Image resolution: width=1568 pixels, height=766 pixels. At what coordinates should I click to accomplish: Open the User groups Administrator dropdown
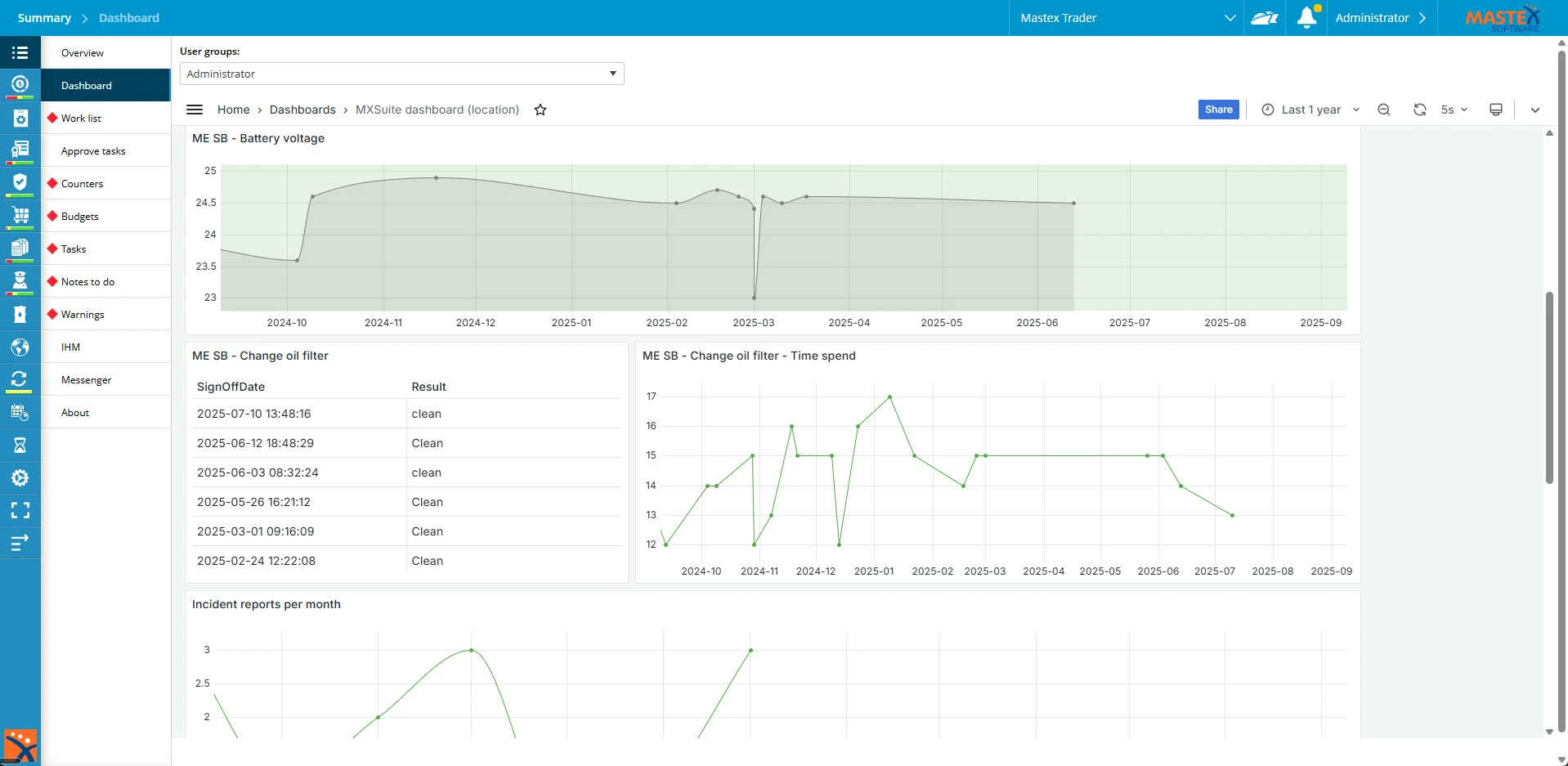click(401, 74)
